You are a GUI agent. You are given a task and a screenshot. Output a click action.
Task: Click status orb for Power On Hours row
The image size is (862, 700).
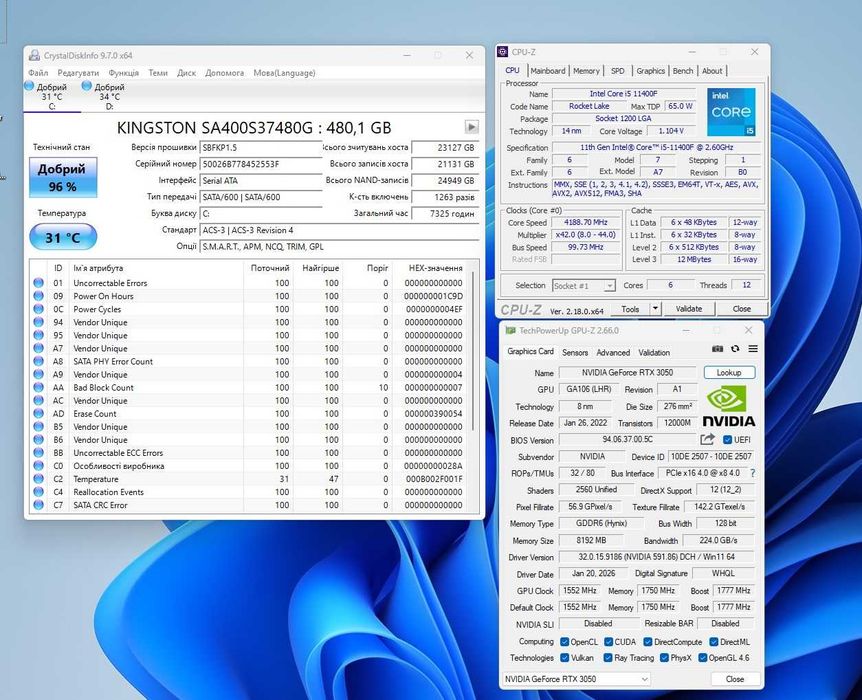pyautogui.click(x=38, y=296)
